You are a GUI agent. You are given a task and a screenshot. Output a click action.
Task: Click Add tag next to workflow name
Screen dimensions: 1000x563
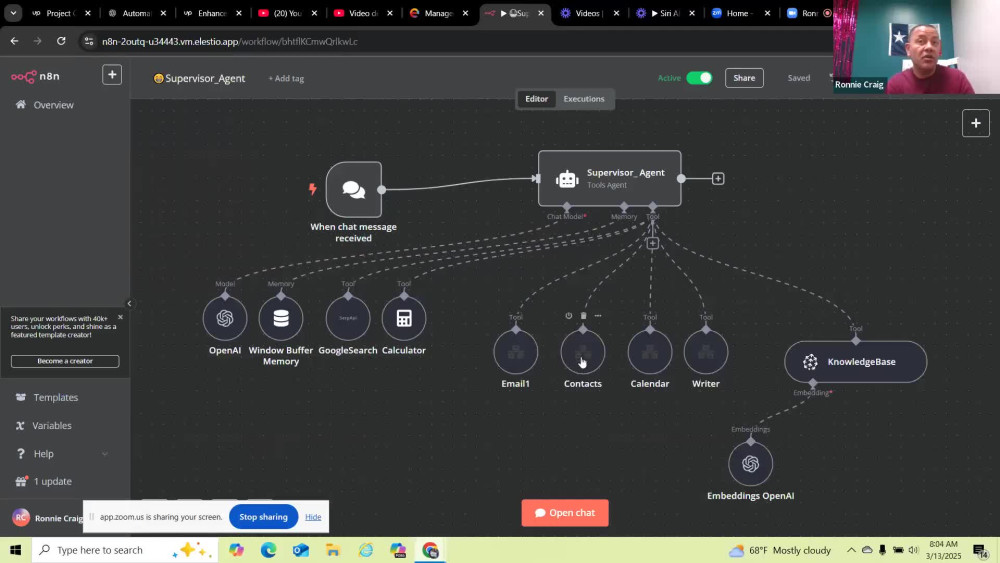[x=286, y=78]
